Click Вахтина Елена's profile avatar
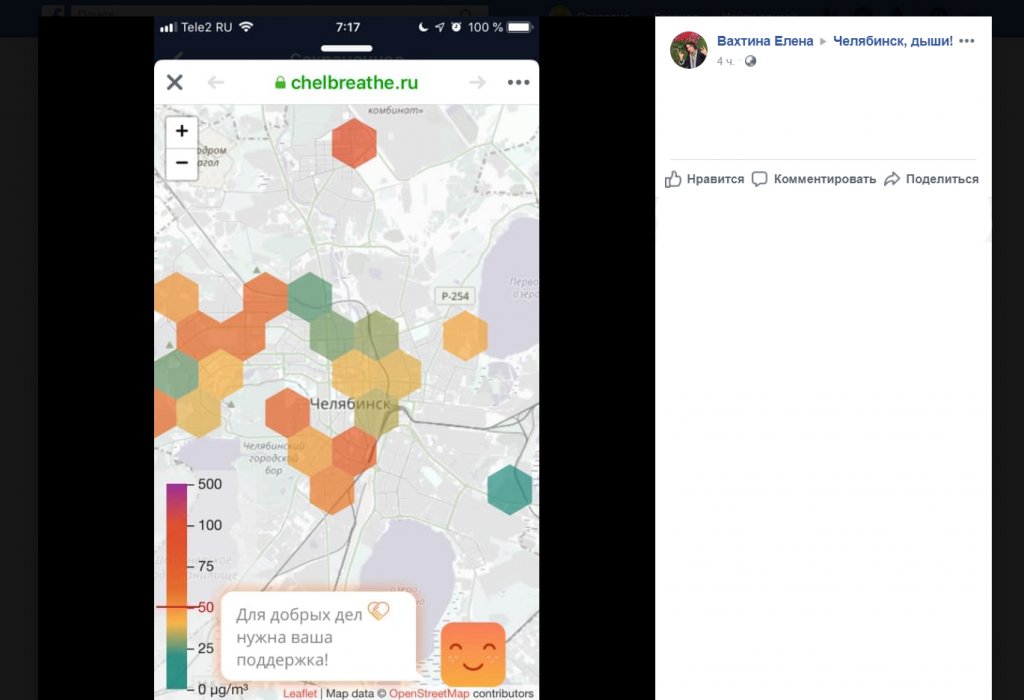The height and width of the screenshot is (700, 1024). 688,50
